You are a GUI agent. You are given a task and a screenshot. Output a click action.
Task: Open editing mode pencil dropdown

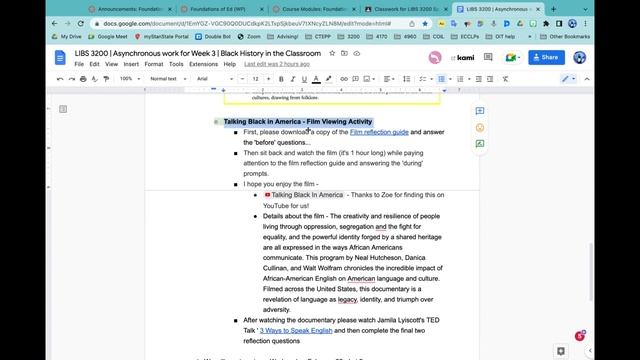coord(568,79)
